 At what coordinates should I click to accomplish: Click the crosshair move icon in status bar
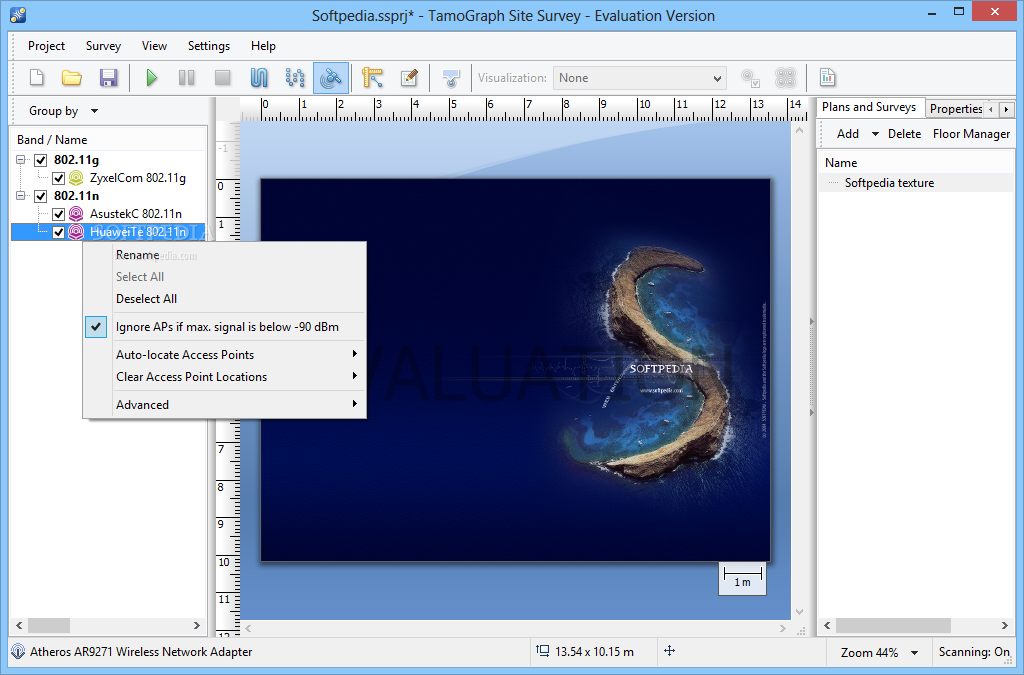pyautogui.click(x=669, y=651)
